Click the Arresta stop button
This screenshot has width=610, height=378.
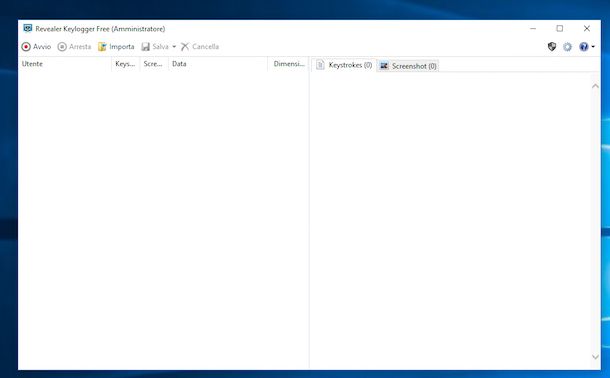coord(74,47)
